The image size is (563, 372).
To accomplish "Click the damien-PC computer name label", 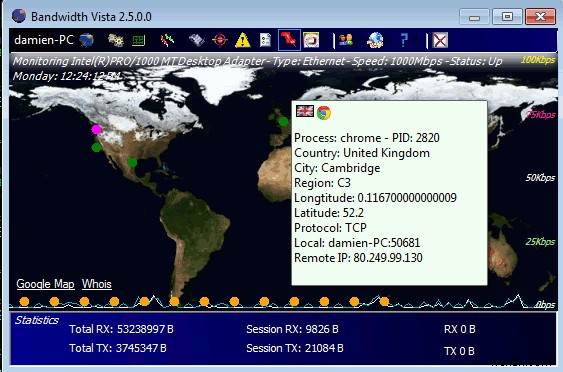I will tap(44, 40).
